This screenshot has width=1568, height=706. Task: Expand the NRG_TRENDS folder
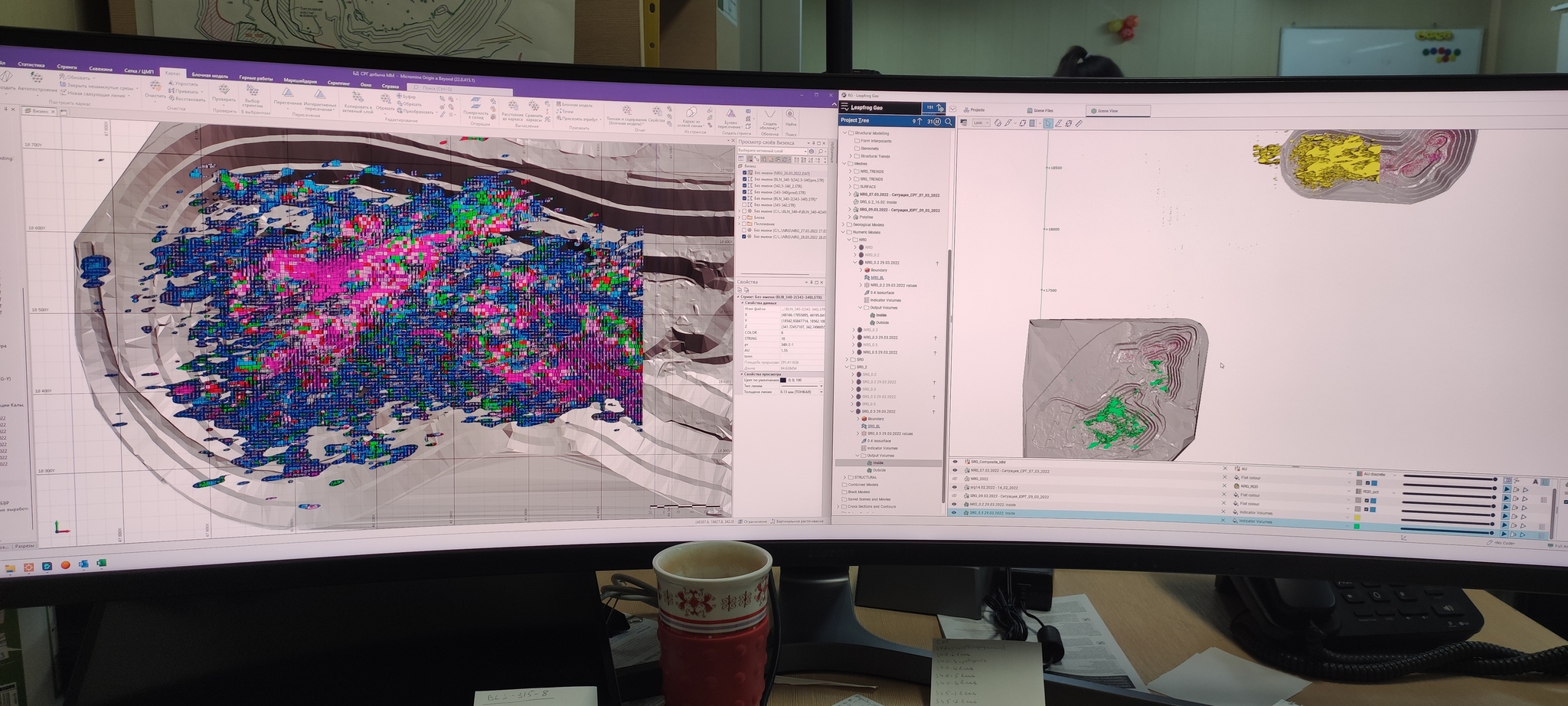(850, 172)
